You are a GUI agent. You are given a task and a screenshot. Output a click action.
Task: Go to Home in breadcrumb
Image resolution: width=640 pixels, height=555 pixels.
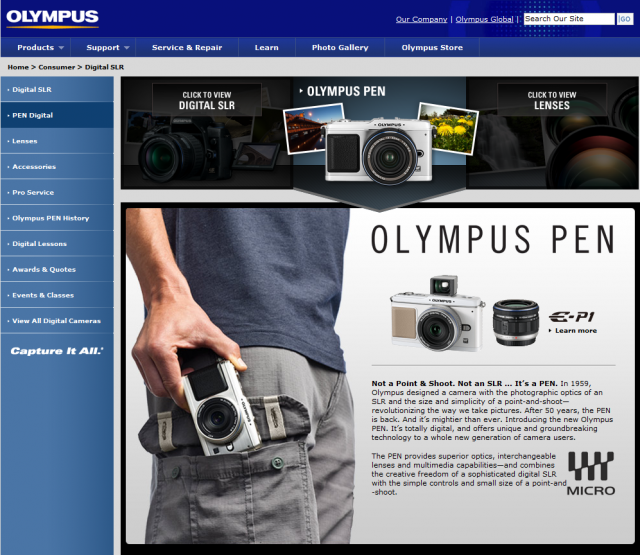[18, 67]
